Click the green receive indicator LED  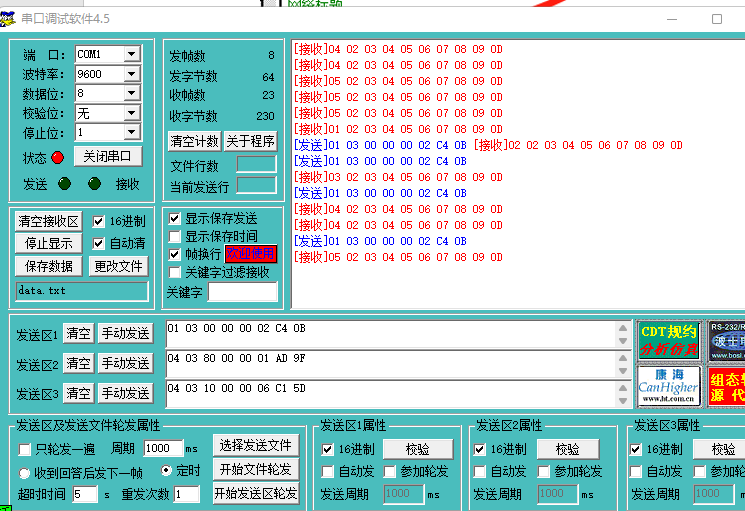click(94, 184)
